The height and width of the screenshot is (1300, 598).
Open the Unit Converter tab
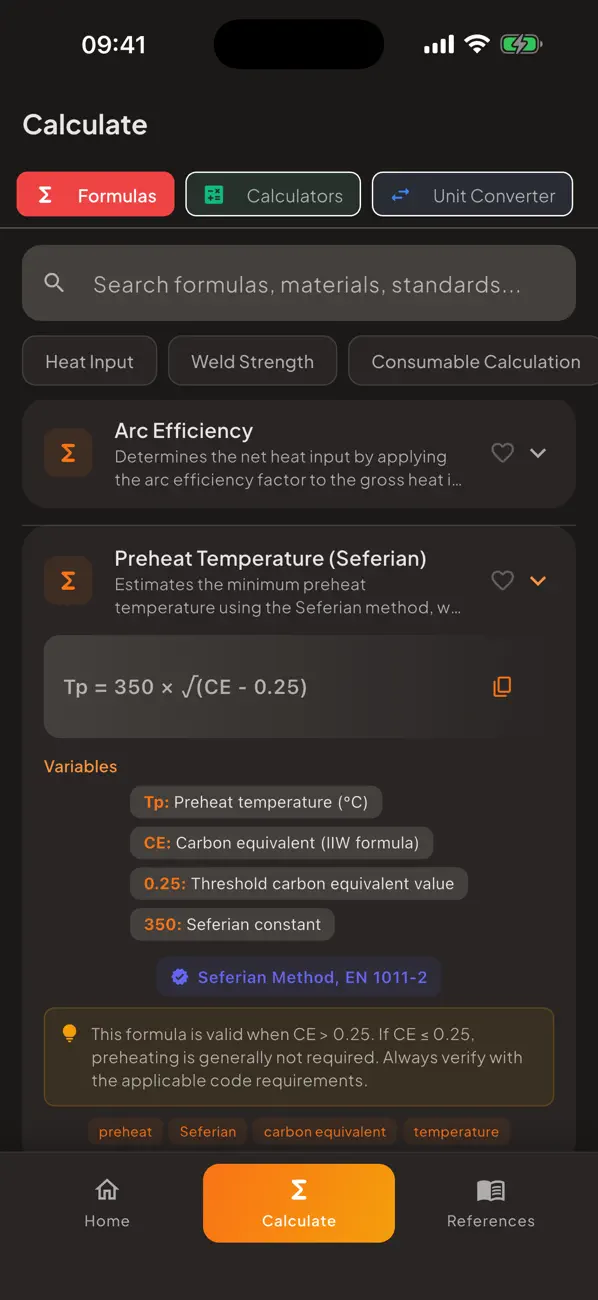[472, 194]
